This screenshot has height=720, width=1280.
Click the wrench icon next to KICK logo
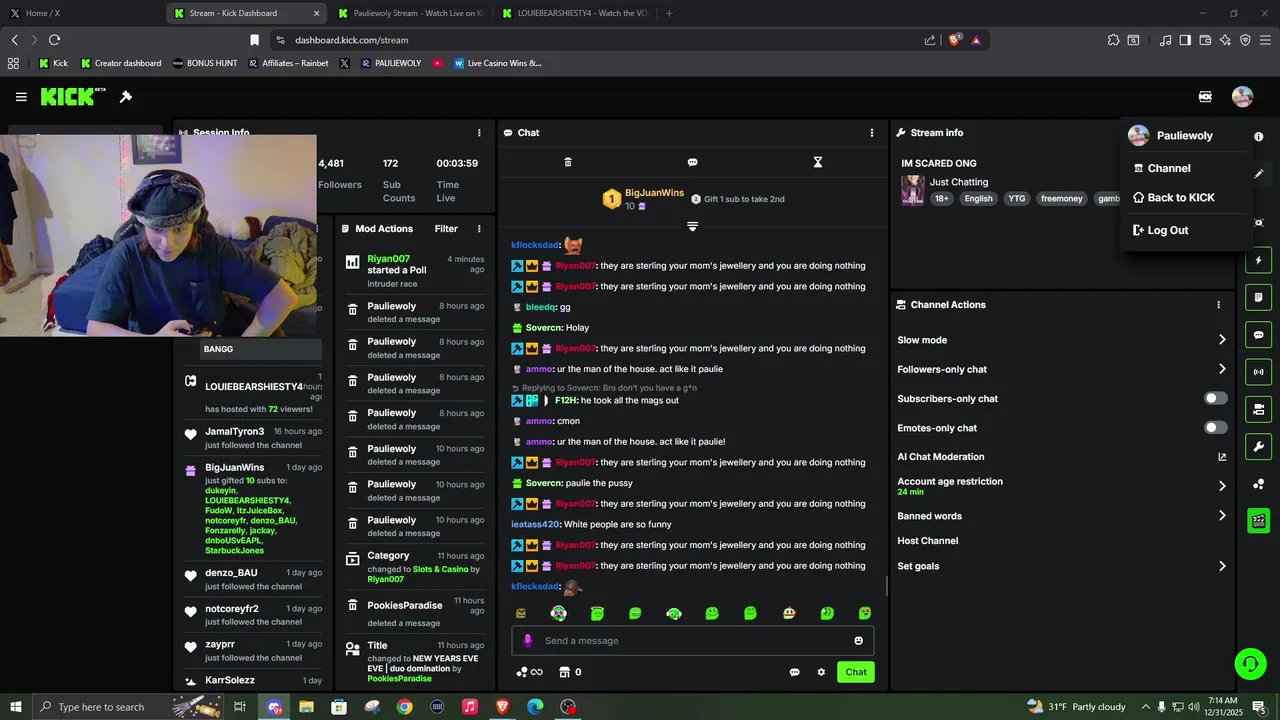pos(126,97)
